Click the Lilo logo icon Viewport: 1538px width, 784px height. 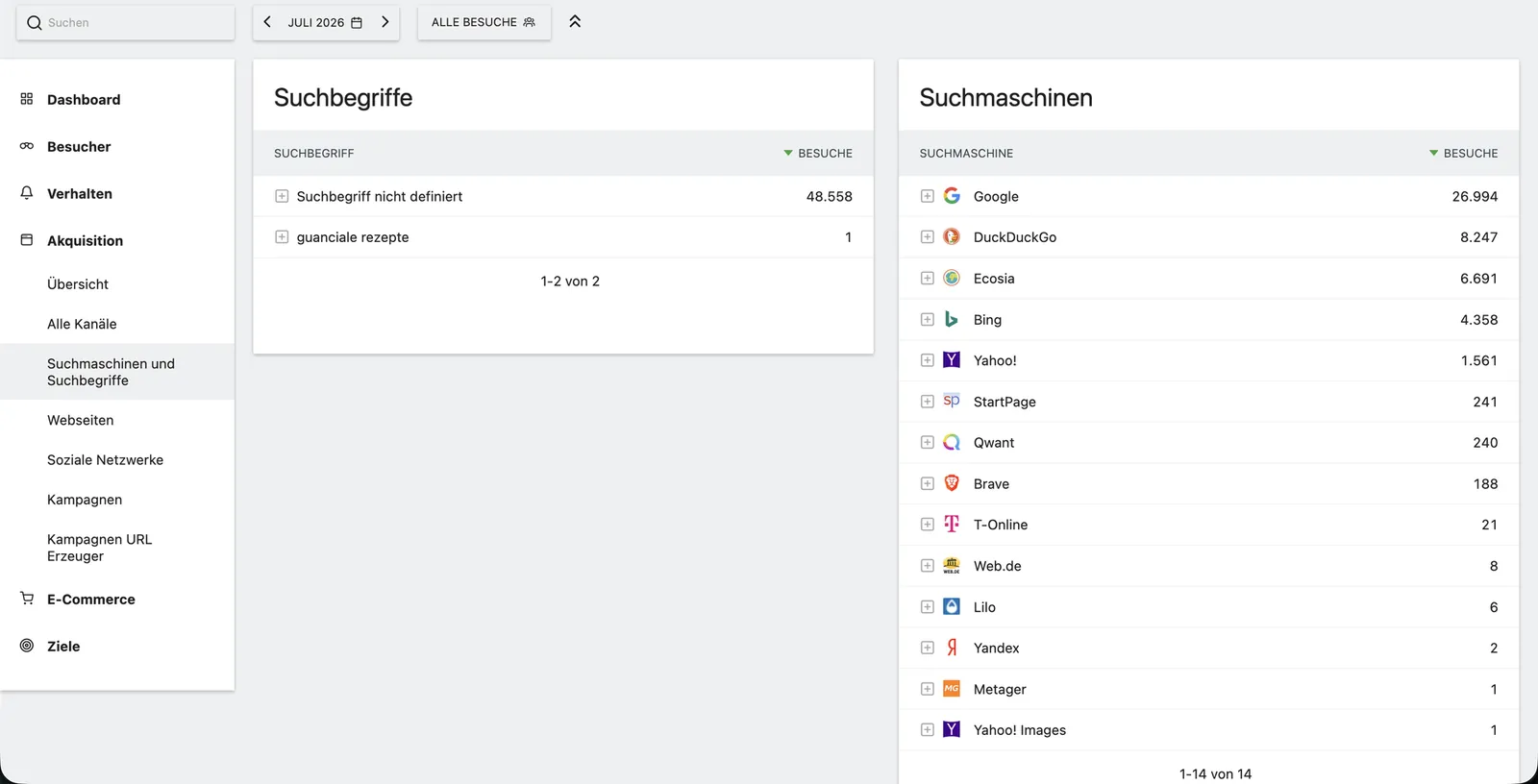pyautogui.click(x=952, y=606)
